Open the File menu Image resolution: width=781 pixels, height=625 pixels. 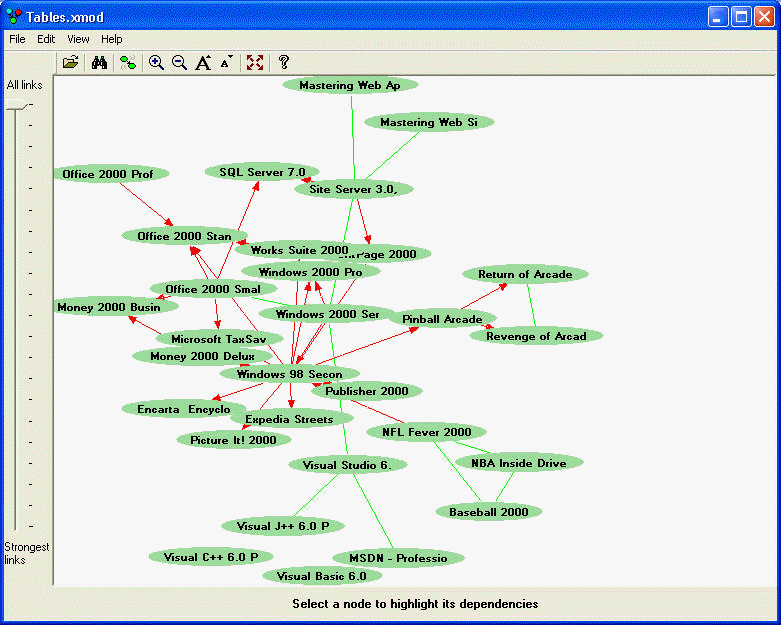17,39
